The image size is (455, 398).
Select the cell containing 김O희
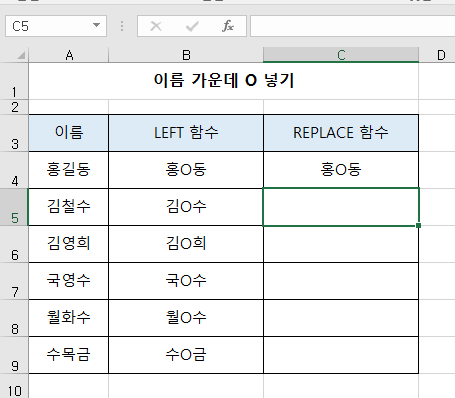coord(186,244)
